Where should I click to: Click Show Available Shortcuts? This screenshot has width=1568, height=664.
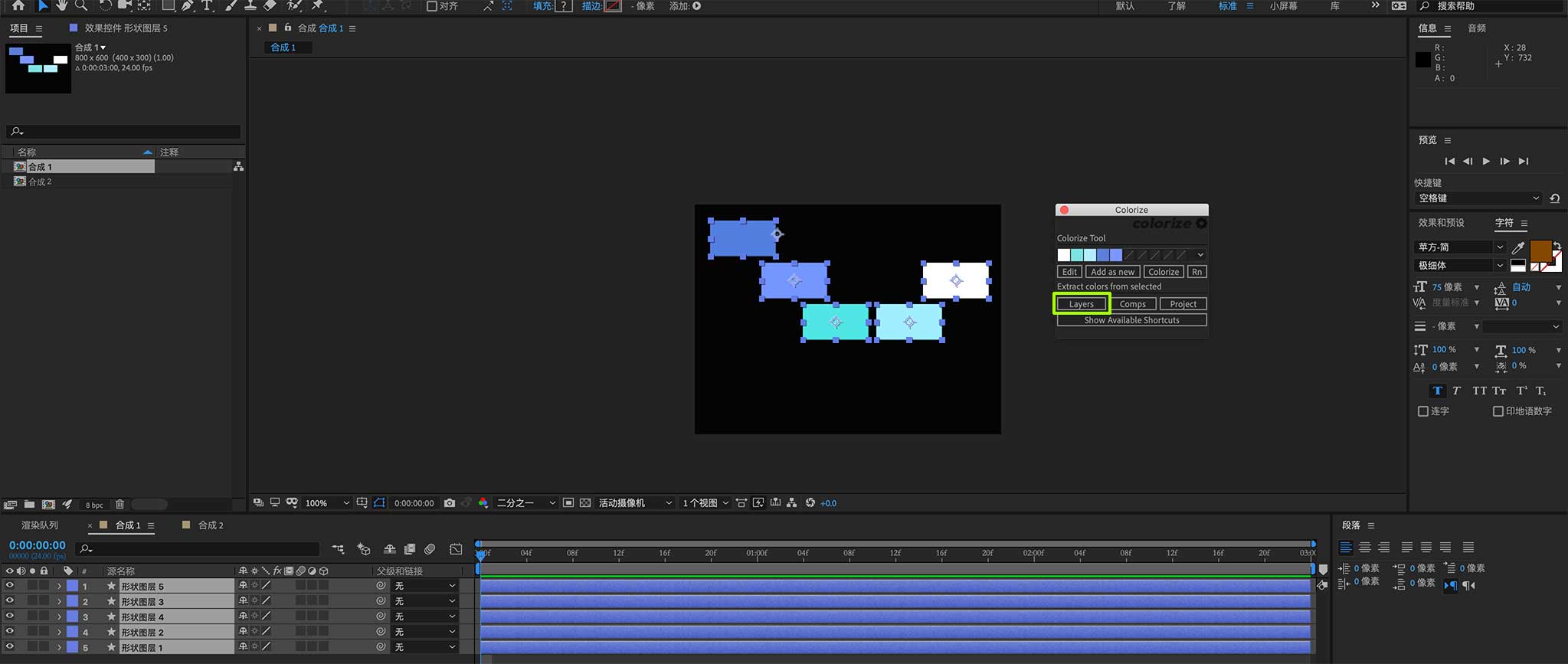point(1131,320)
